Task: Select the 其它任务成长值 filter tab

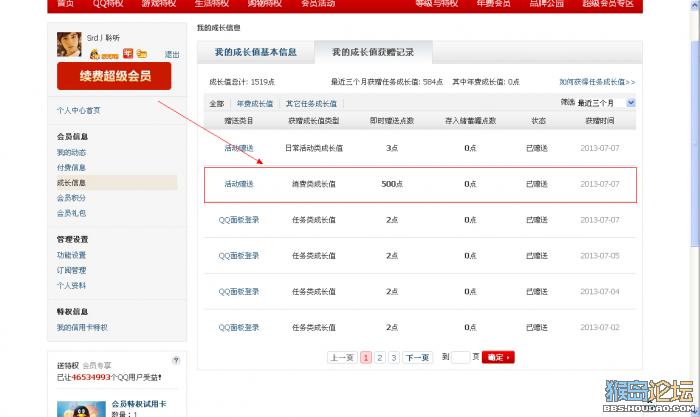Action: [x=311, y=104]
